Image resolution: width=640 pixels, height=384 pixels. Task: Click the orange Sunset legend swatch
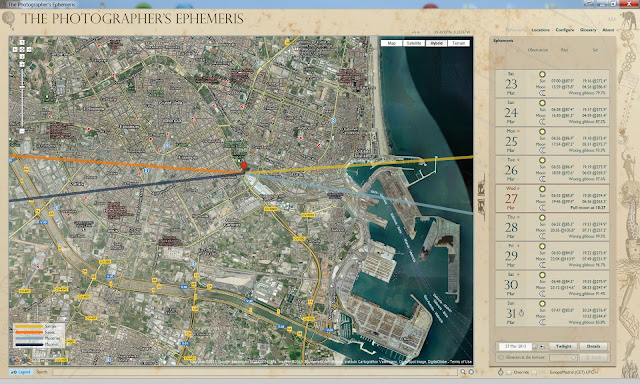pyautogui.click(x=29, y=332)
